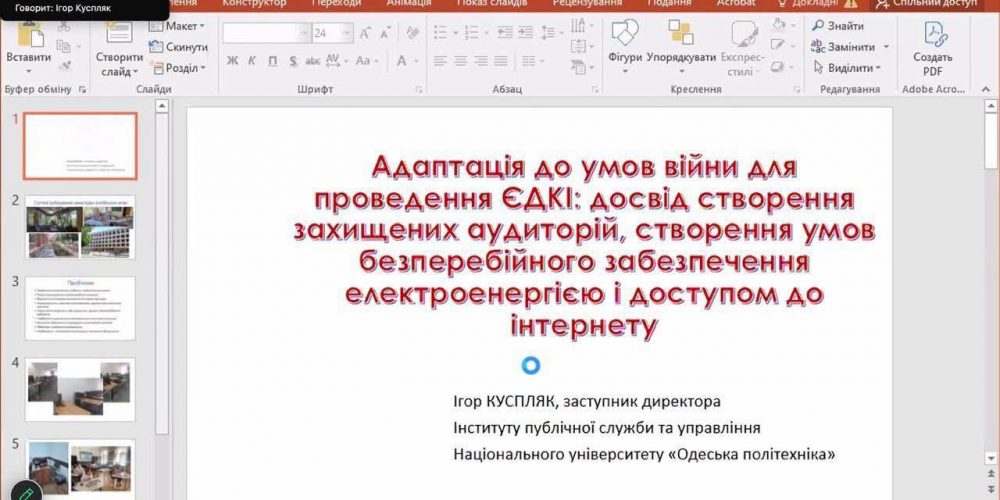The height and width of the screenshot is (500, 1000).
Task: Open the AV character spacing menu
Action: click(336, 61)
